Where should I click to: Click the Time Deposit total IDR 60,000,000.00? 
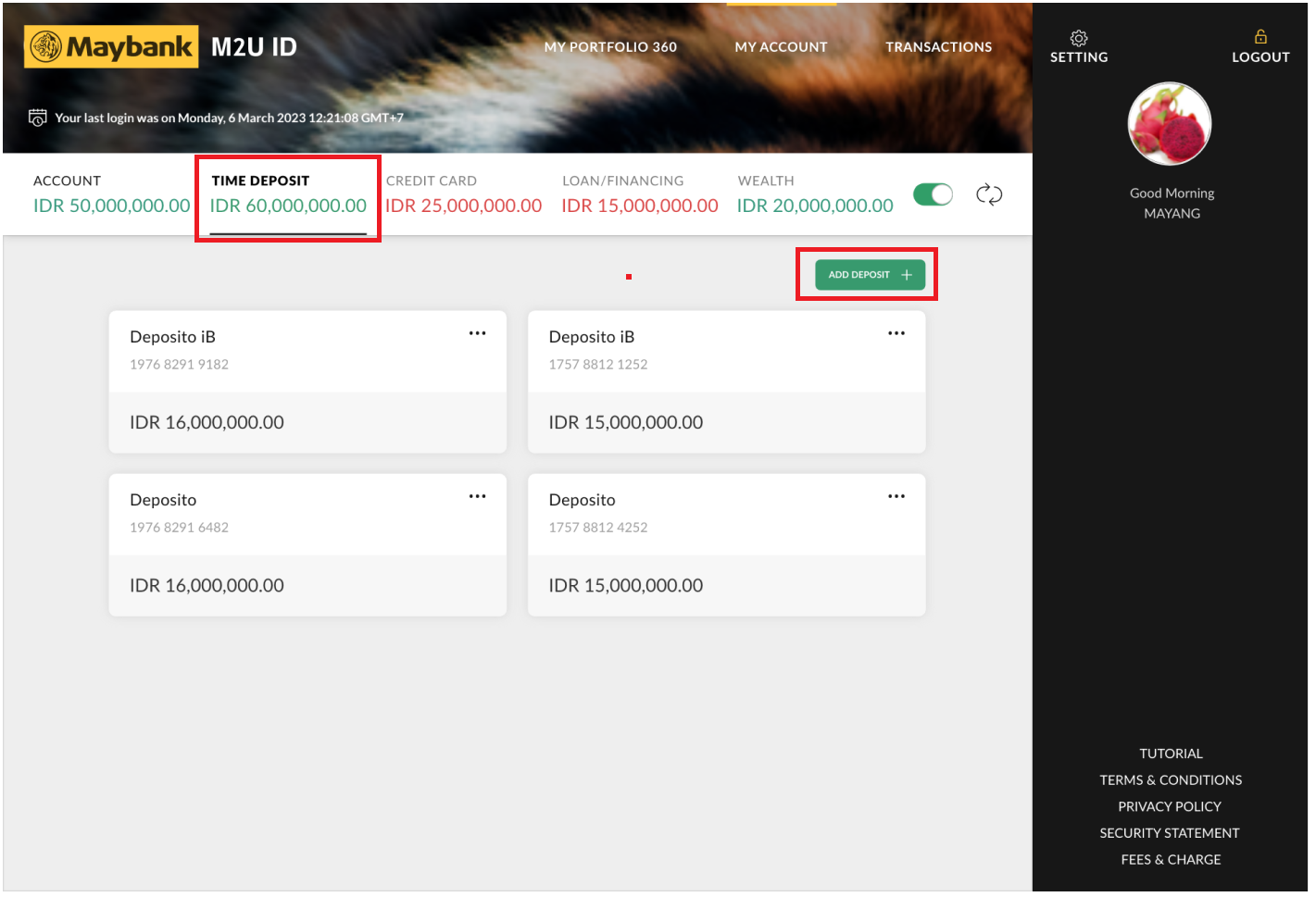point(288,206)
